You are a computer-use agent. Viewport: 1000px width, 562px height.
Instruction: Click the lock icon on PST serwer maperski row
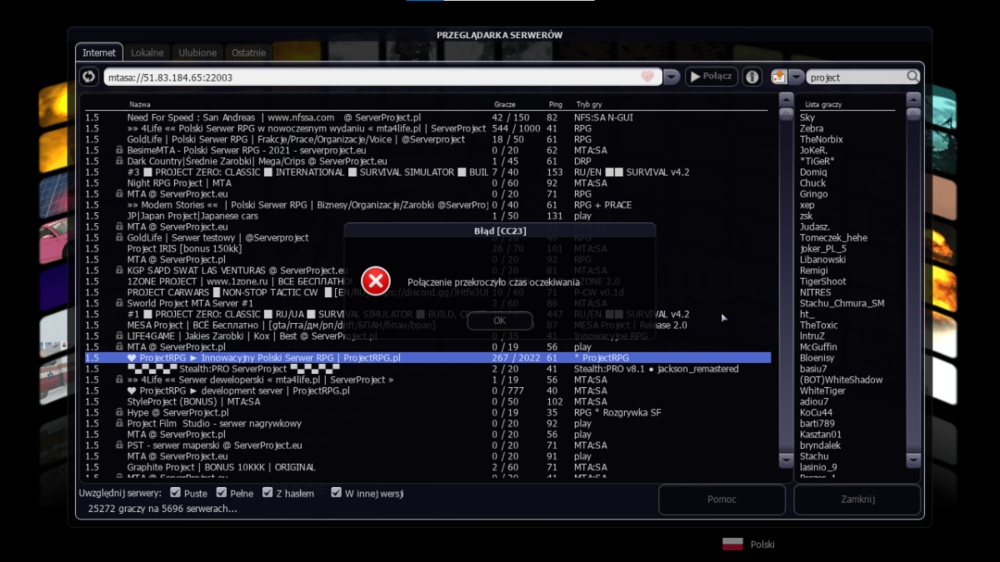tap(119, 445)
